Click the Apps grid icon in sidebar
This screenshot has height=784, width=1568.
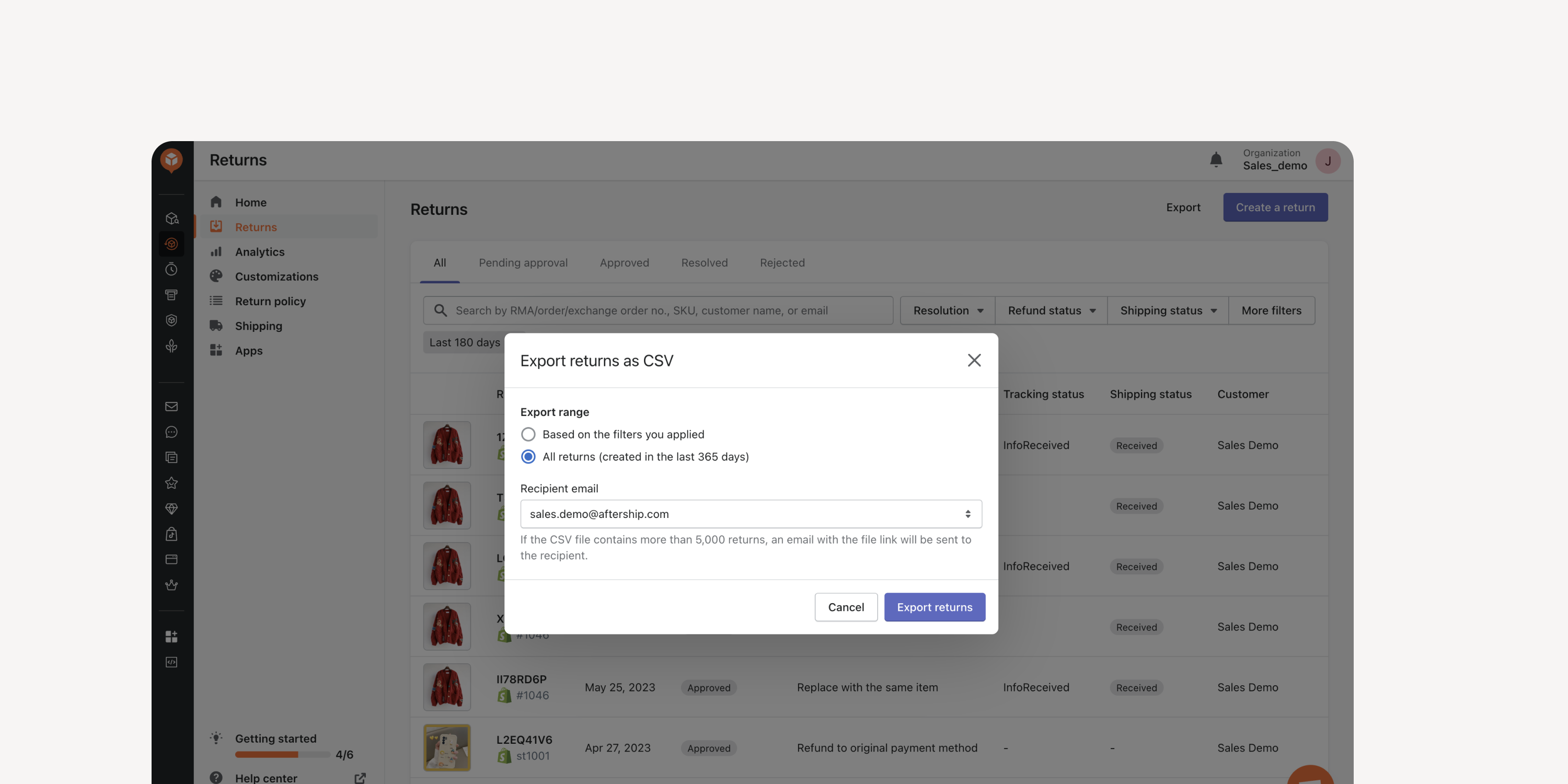click(216, 350)
